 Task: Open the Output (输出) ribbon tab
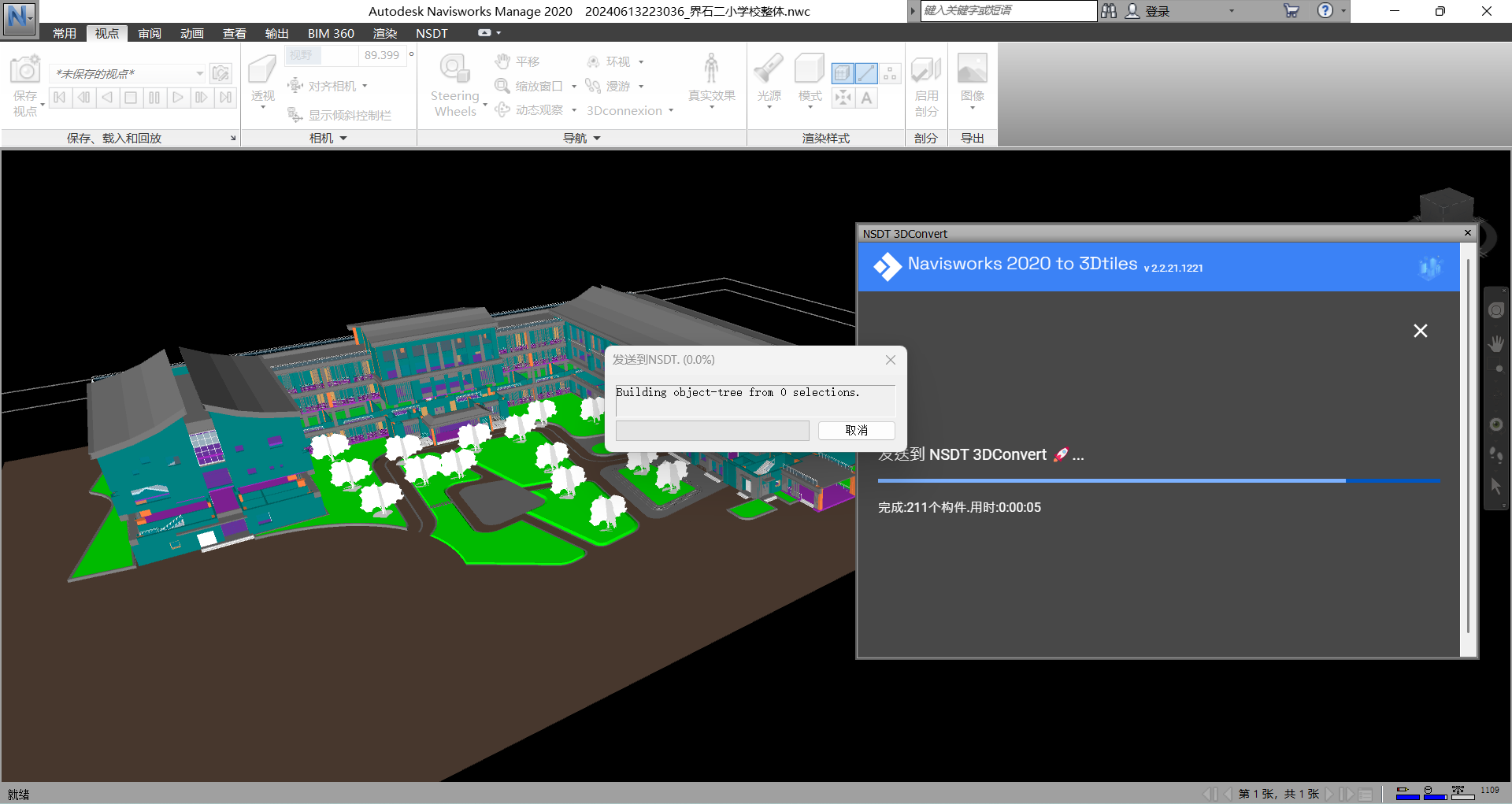coord(277,33)
